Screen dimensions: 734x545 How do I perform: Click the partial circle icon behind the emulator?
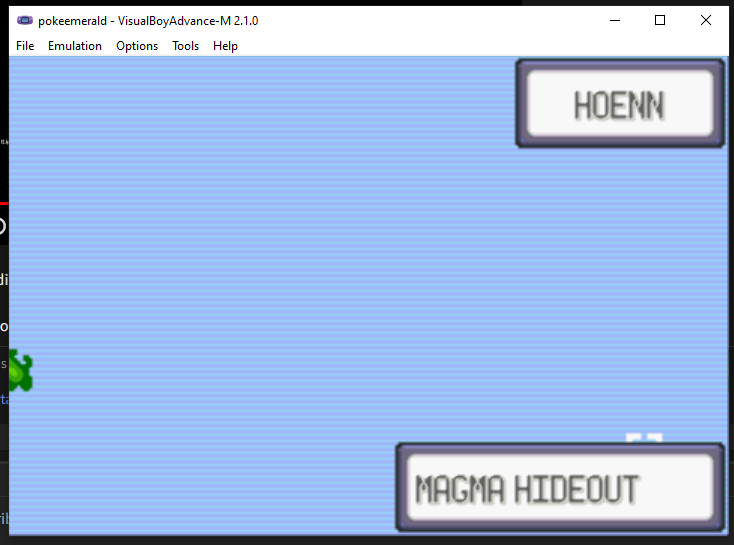[x=3, y=226]
